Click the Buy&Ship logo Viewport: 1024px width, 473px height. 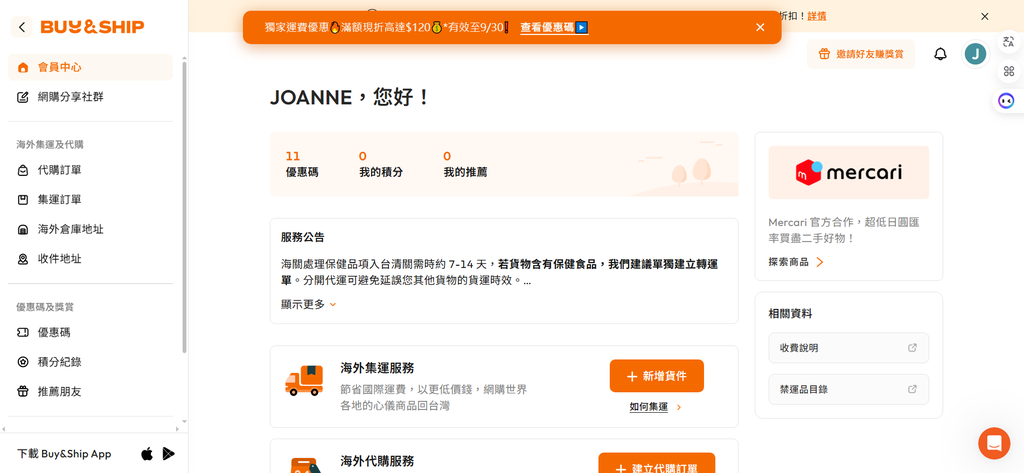(92, 27)
